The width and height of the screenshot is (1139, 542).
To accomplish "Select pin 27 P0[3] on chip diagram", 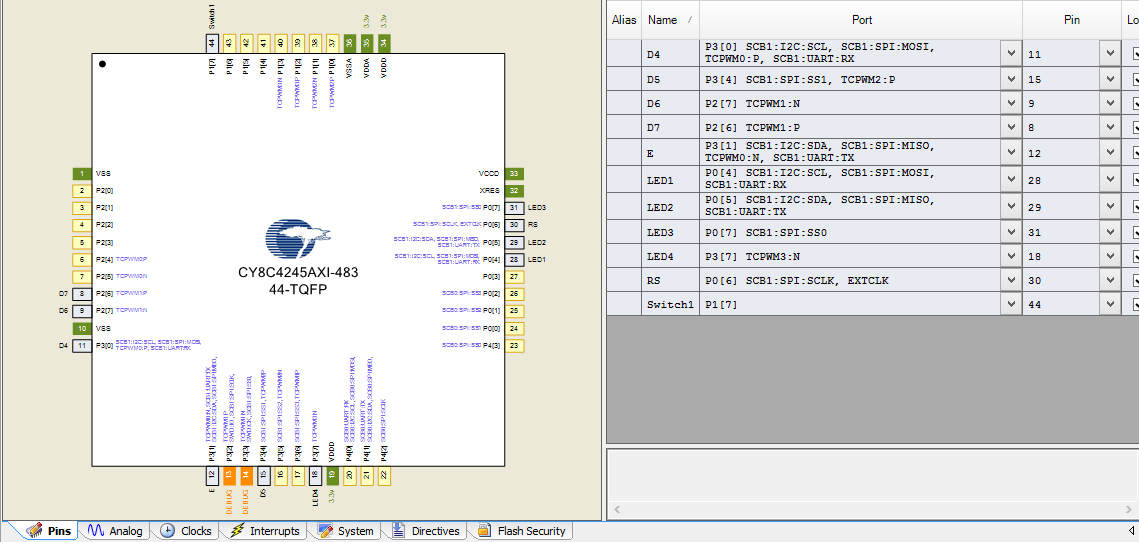I will 514,277.
